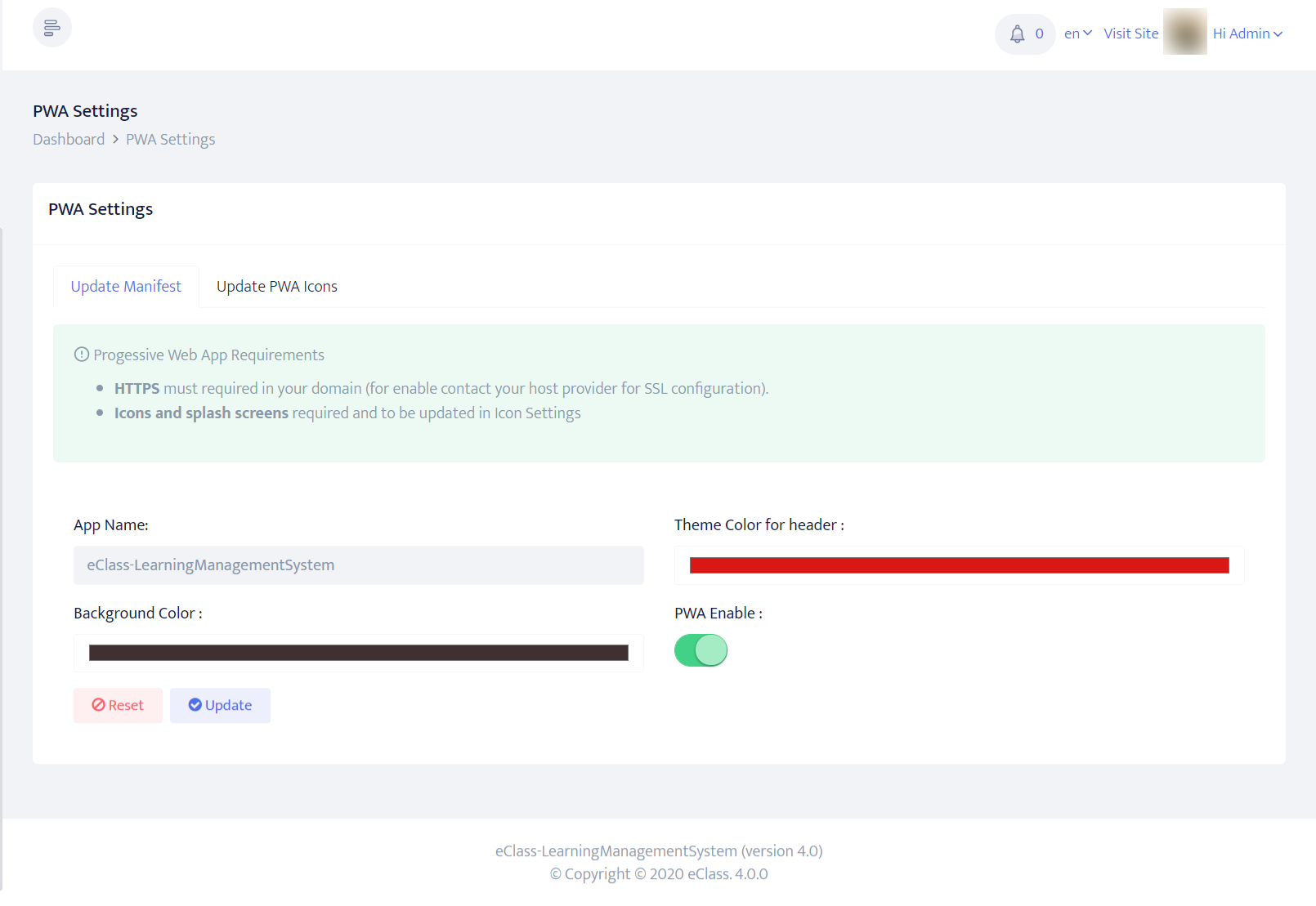1316x906 pixels.
Task: Click the Visit Site link
Action: 1131,33
